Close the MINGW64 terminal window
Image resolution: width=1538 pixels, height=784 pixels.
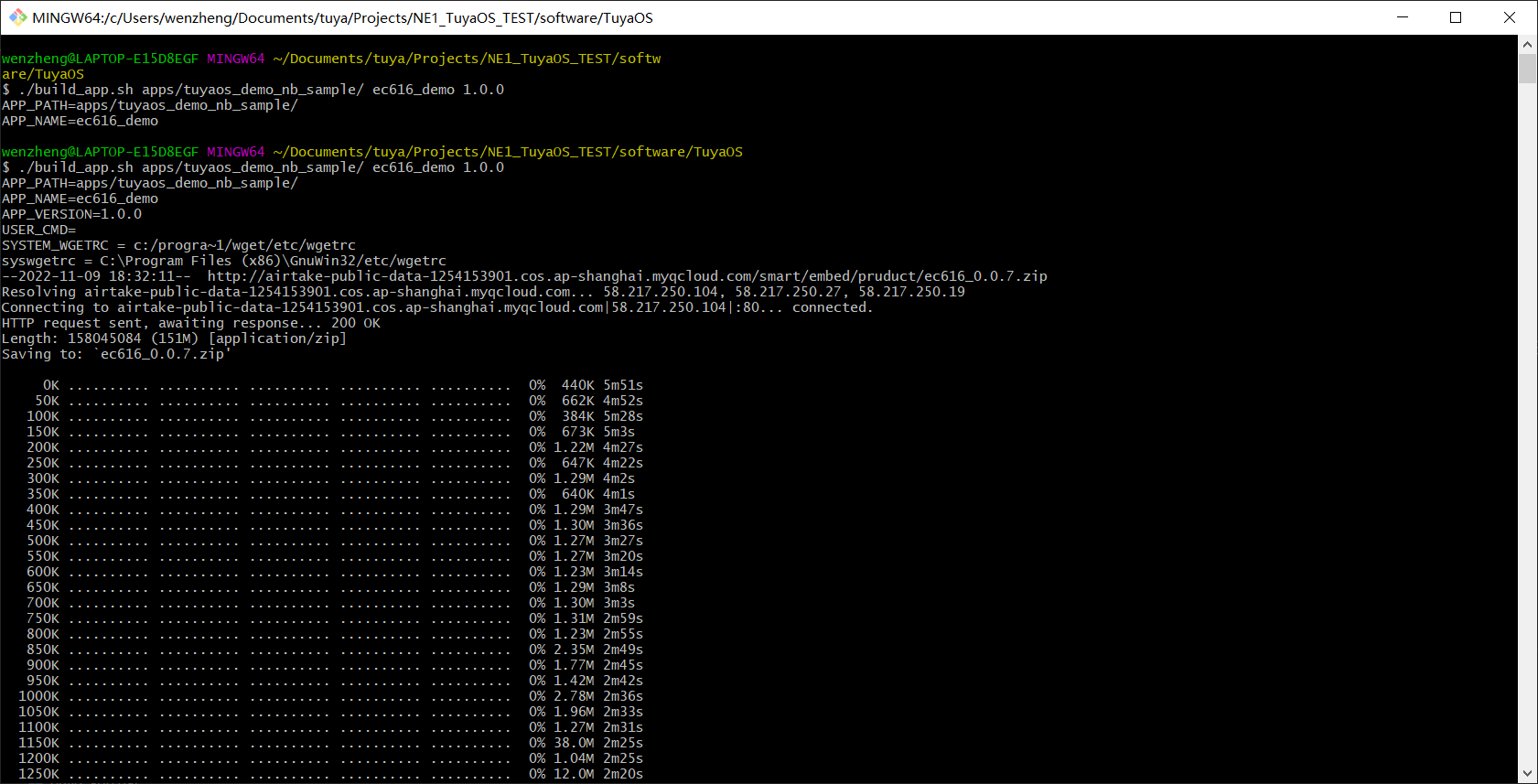[1510, 17]
